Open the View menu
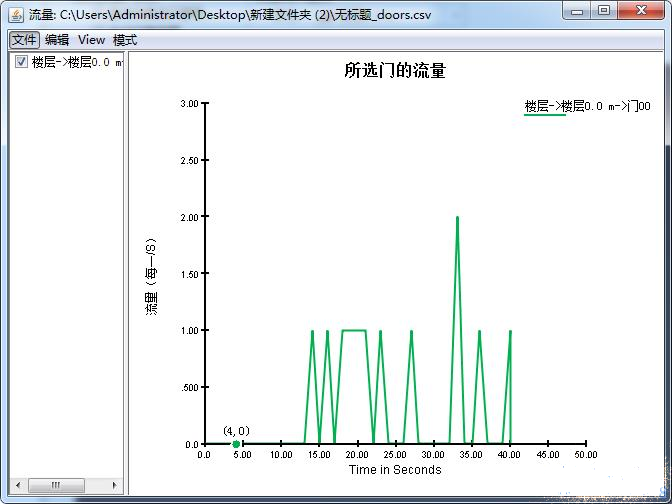The width and height of the screenshot is (672, 504). [91, 40]
